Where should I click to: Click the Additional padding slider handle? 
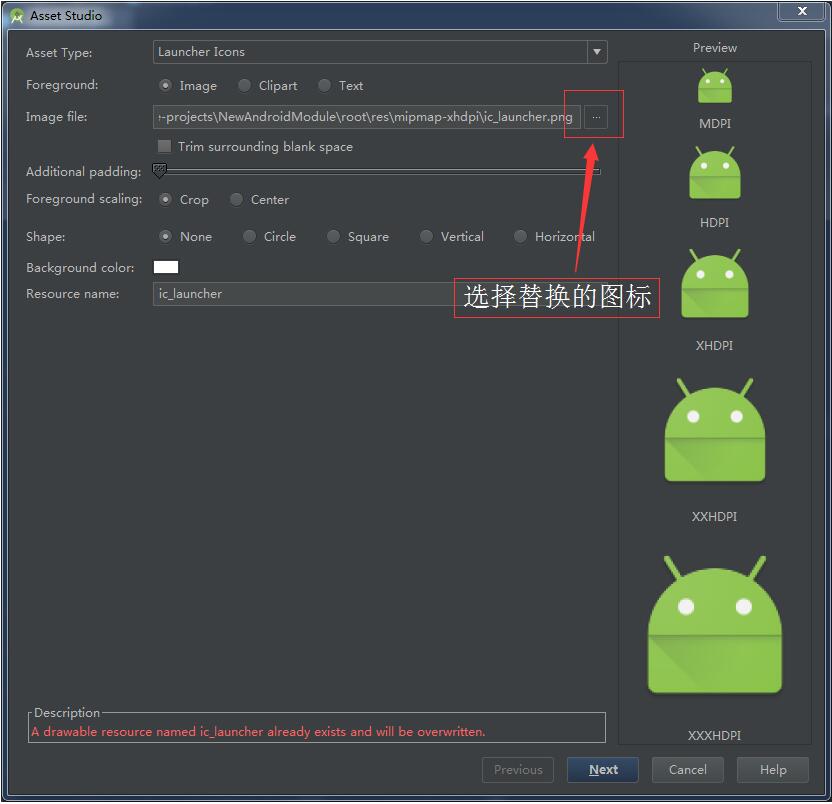point(159,170)
